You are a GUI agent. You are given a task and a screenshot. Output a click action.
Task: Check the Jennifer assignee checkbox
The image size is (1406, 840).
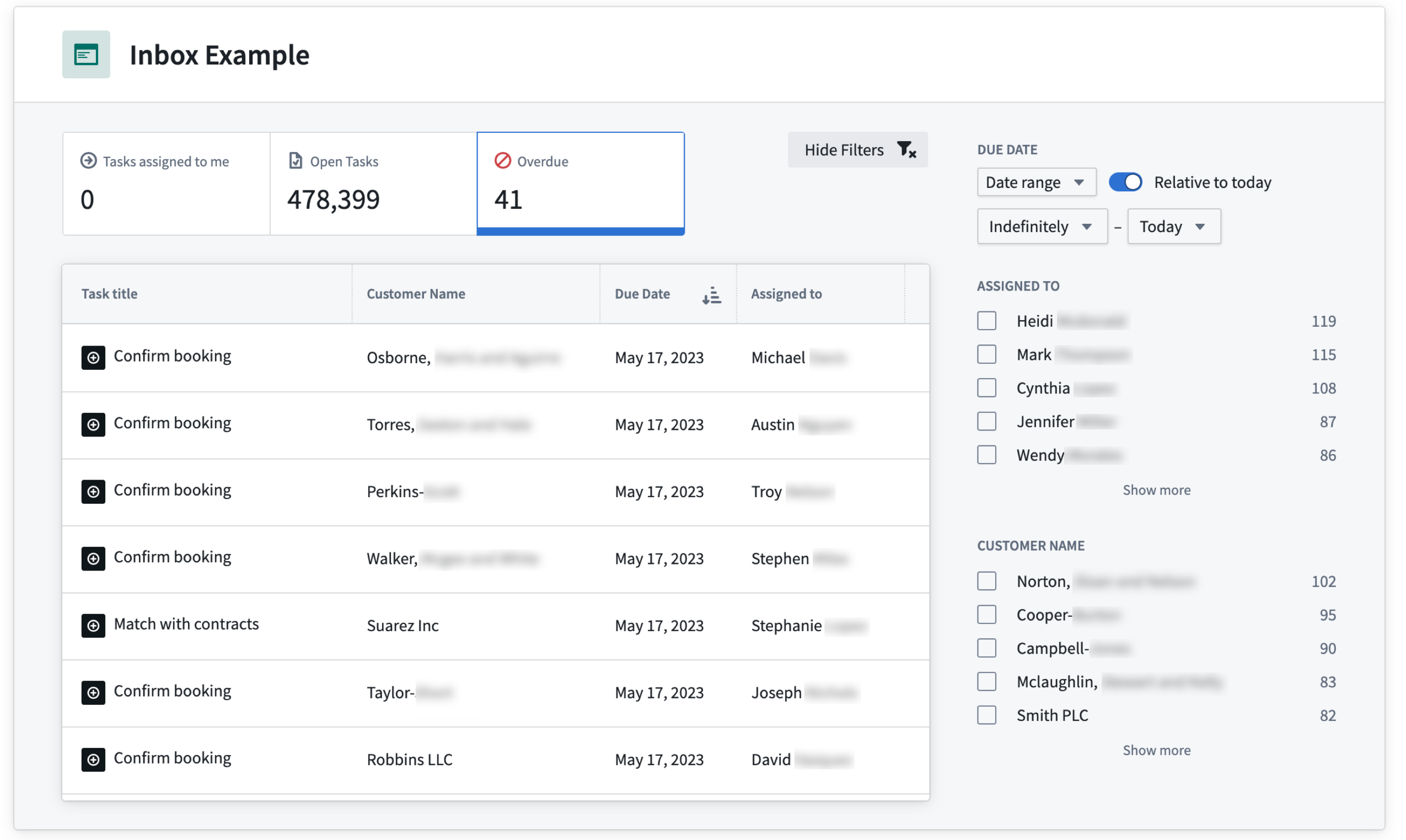[x=986, y=421]
